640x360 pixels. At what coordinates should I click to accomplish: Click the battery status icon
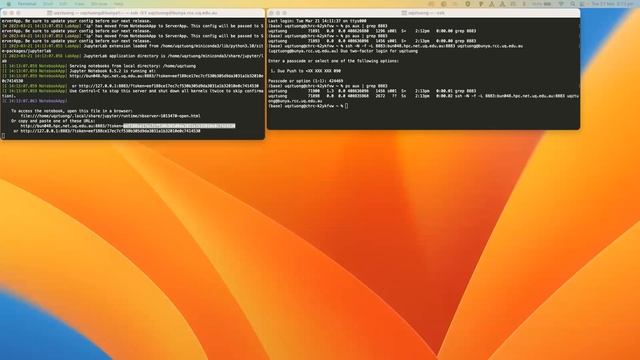[x=547, y=4]
